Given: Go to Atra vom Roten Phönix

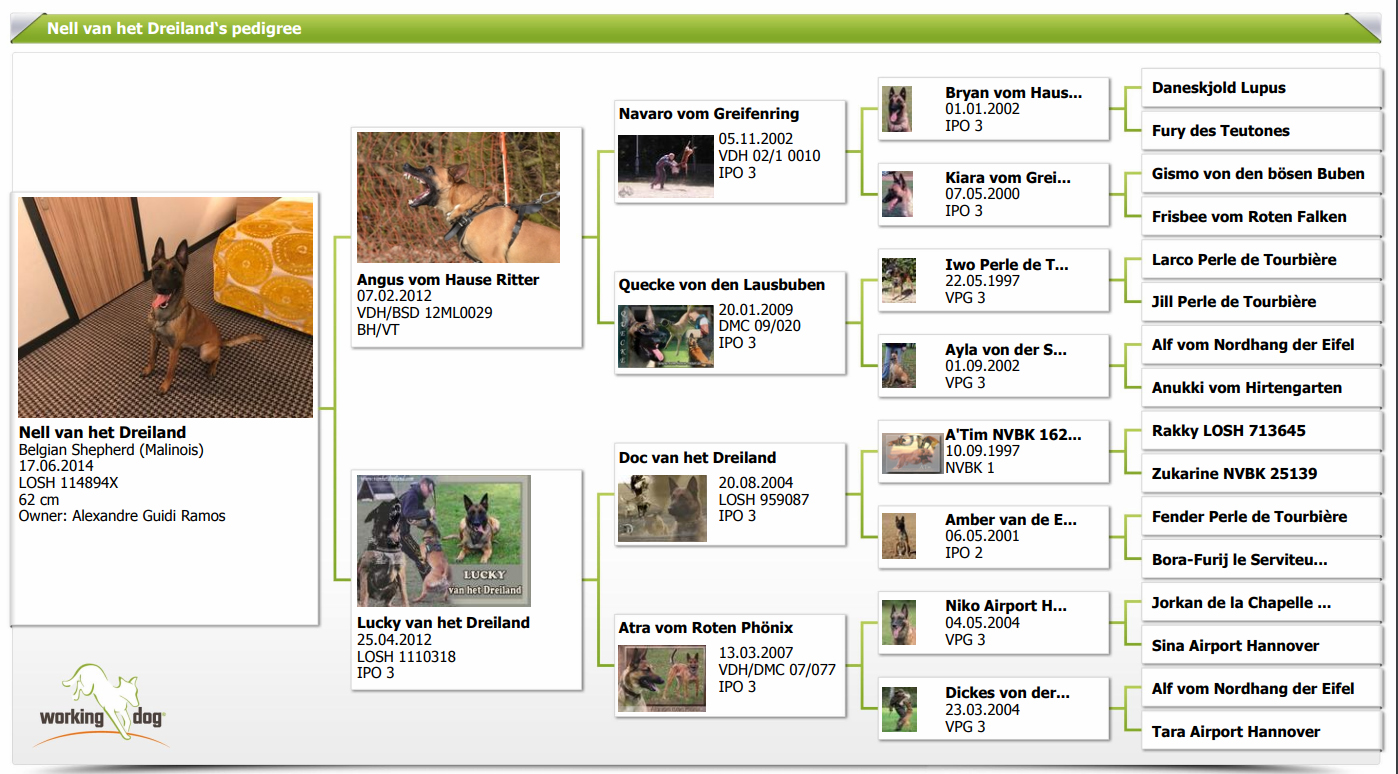Looking at the screenshot, I should point(706,628).
